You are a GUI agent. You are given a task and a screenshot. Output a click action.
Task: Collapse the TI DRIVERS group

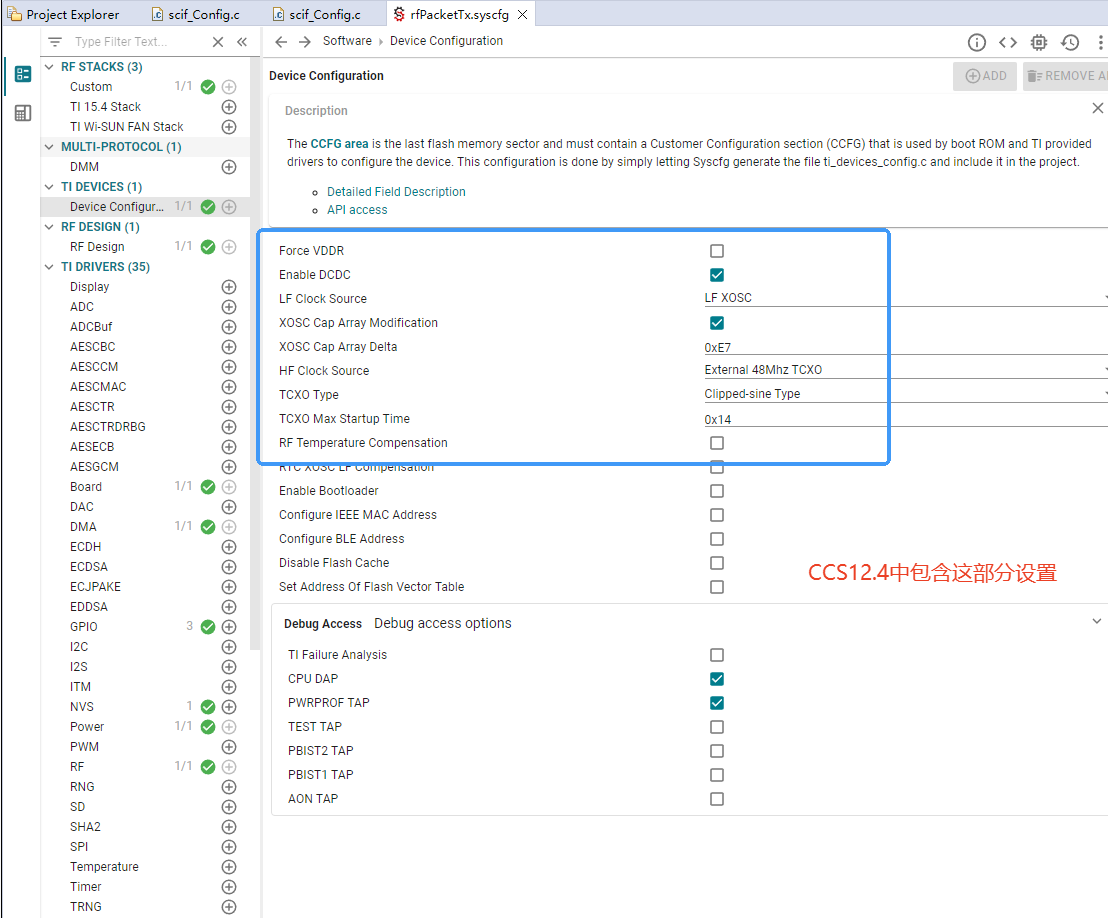point(49,267)
